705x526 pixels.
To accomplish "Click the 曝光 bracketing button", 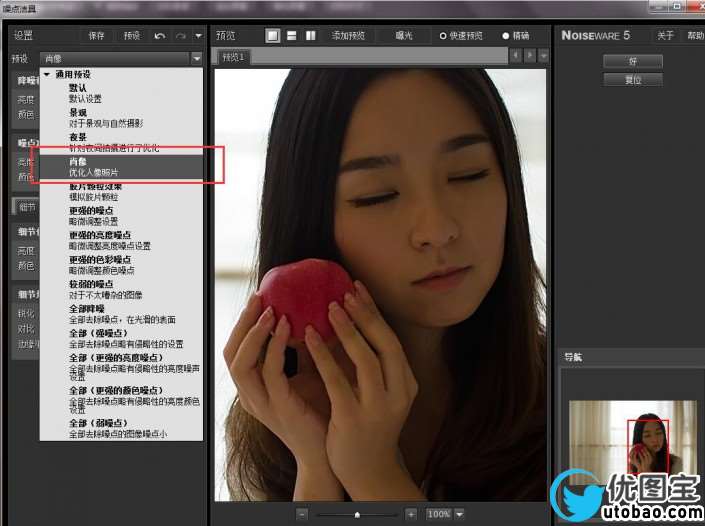I will [403, 36].
